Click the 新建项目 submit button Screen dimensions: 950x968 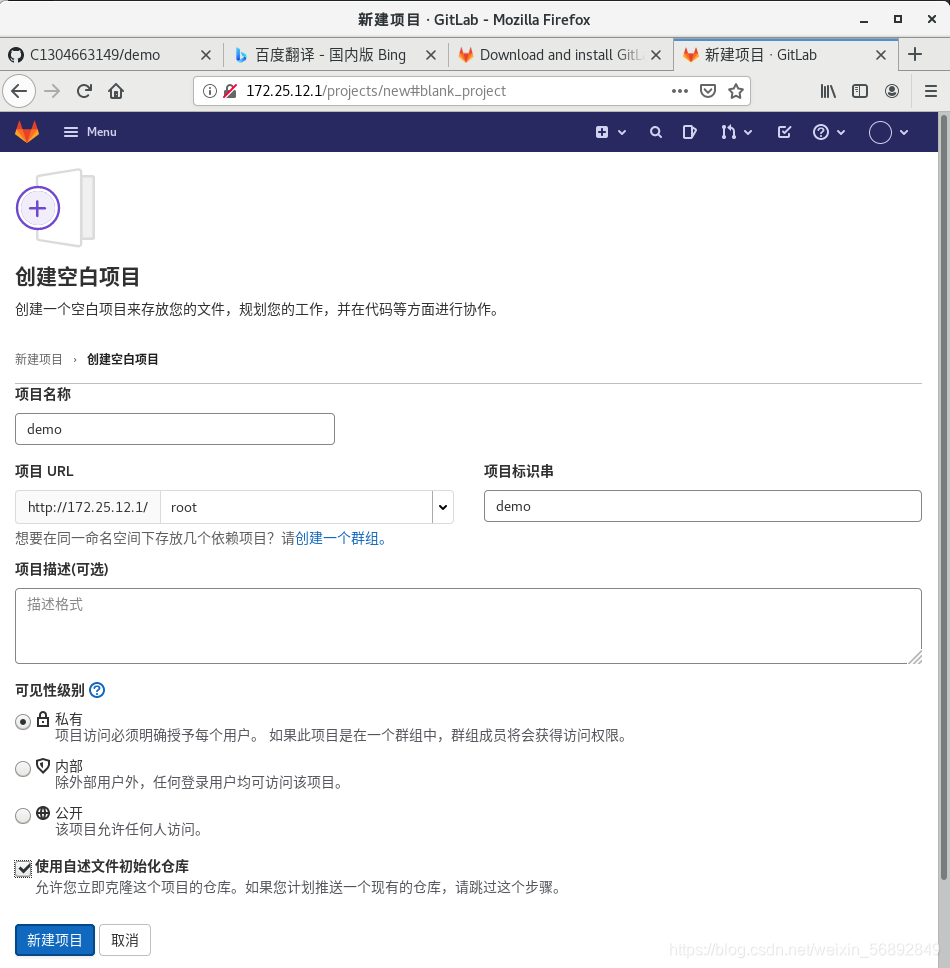(x=55, y=940)
